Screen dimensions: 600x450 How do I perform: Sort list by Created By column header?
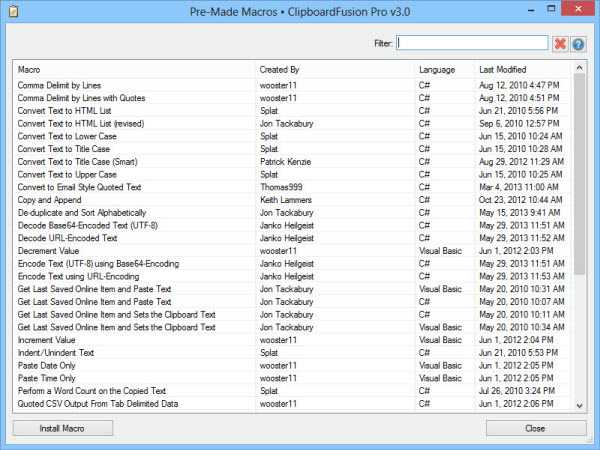click(x=335, y=70)
